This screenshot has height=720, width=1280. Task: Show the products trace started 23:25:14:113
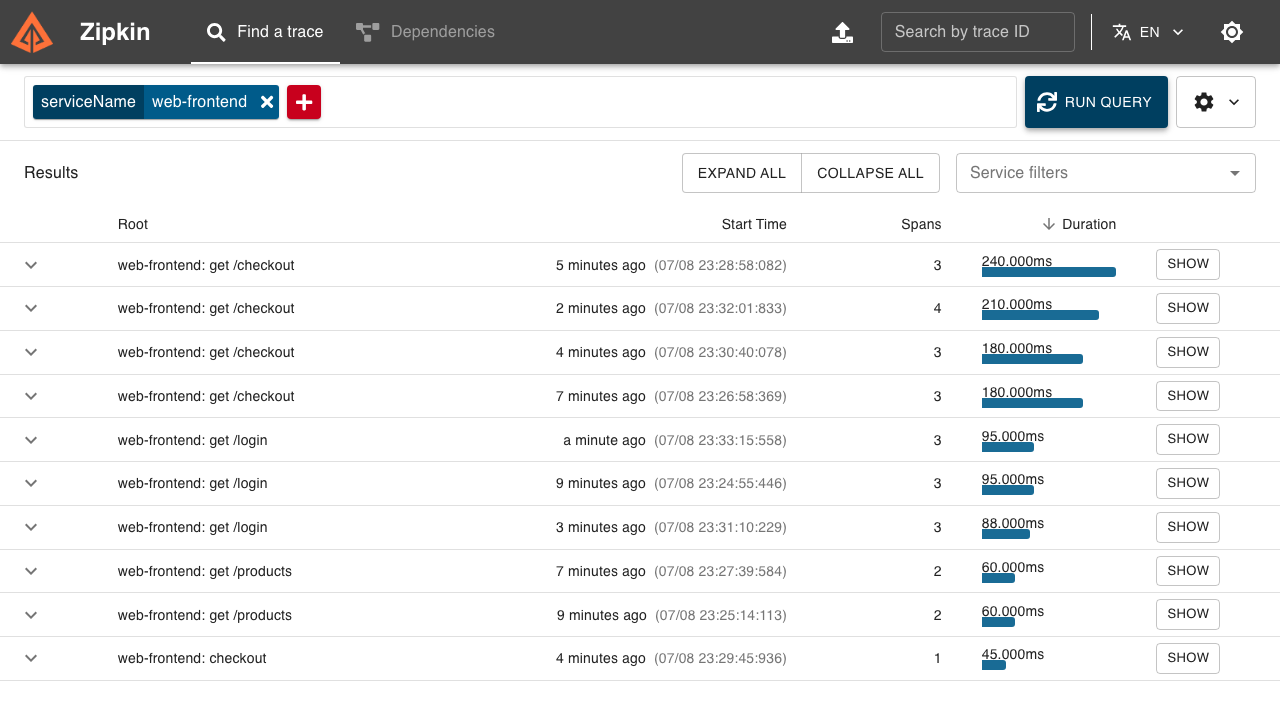[x=1188, y=614]
